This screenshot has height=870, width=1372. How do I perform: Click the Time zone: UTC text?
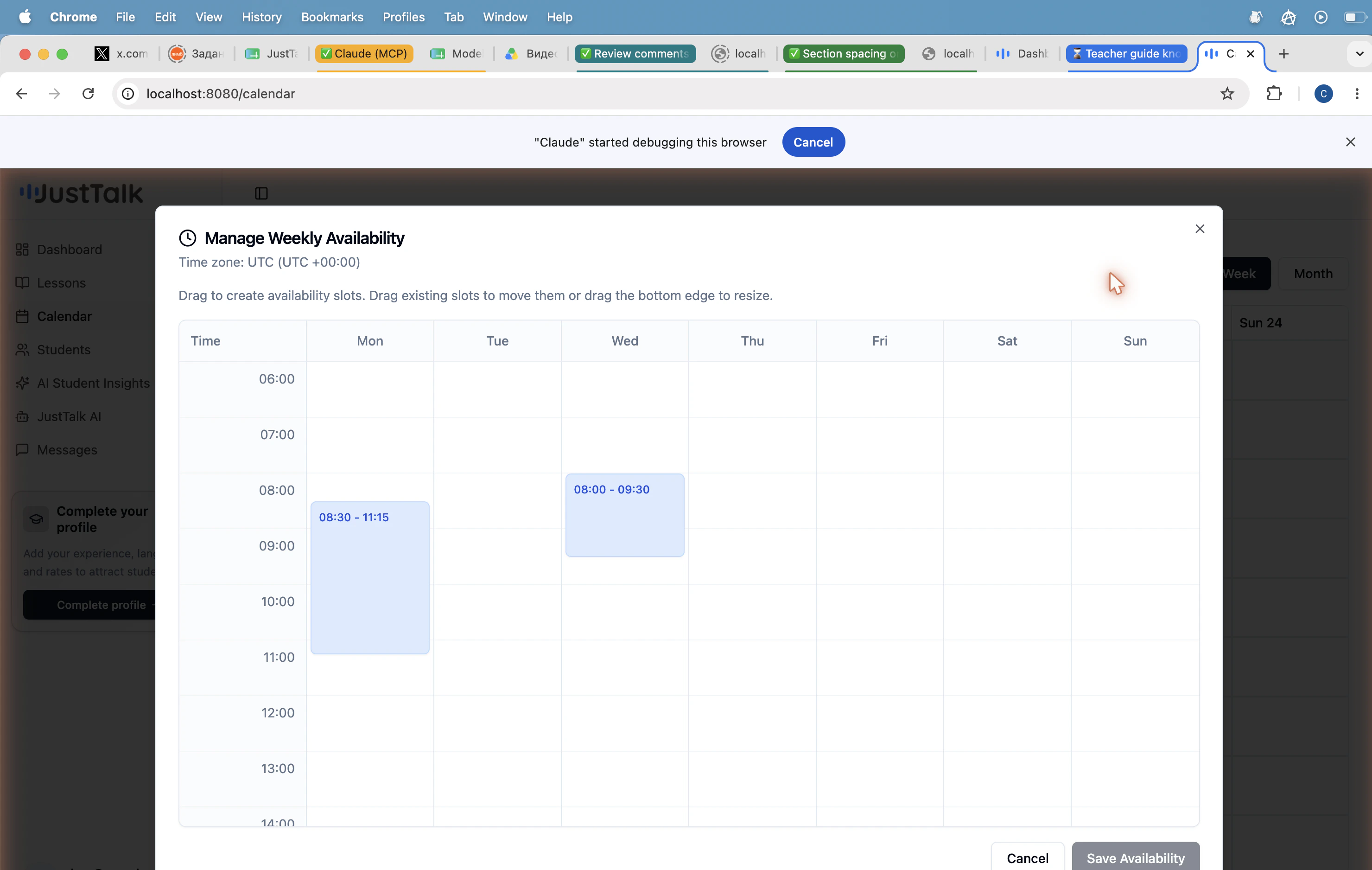click(269, 262)
